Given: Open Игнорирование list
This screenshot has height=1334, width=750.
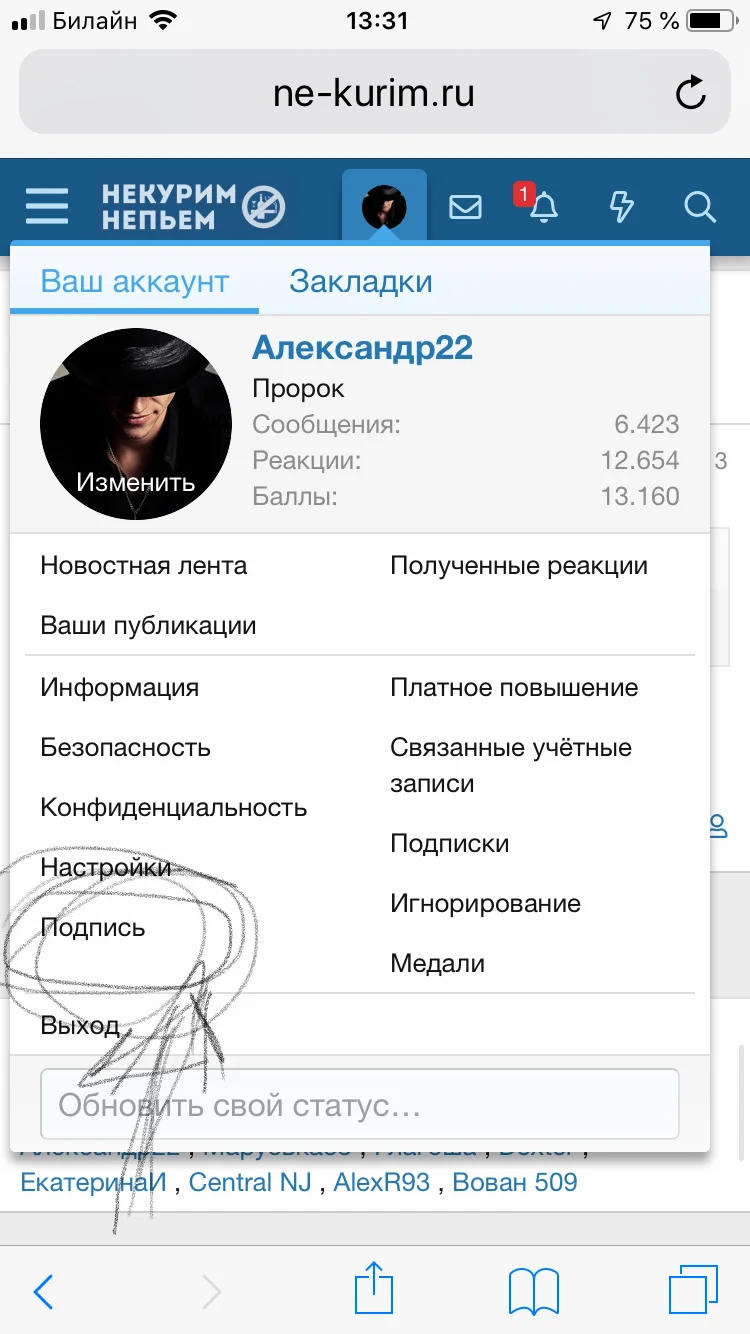Looking at the screenshot, I should coord(485,904).
